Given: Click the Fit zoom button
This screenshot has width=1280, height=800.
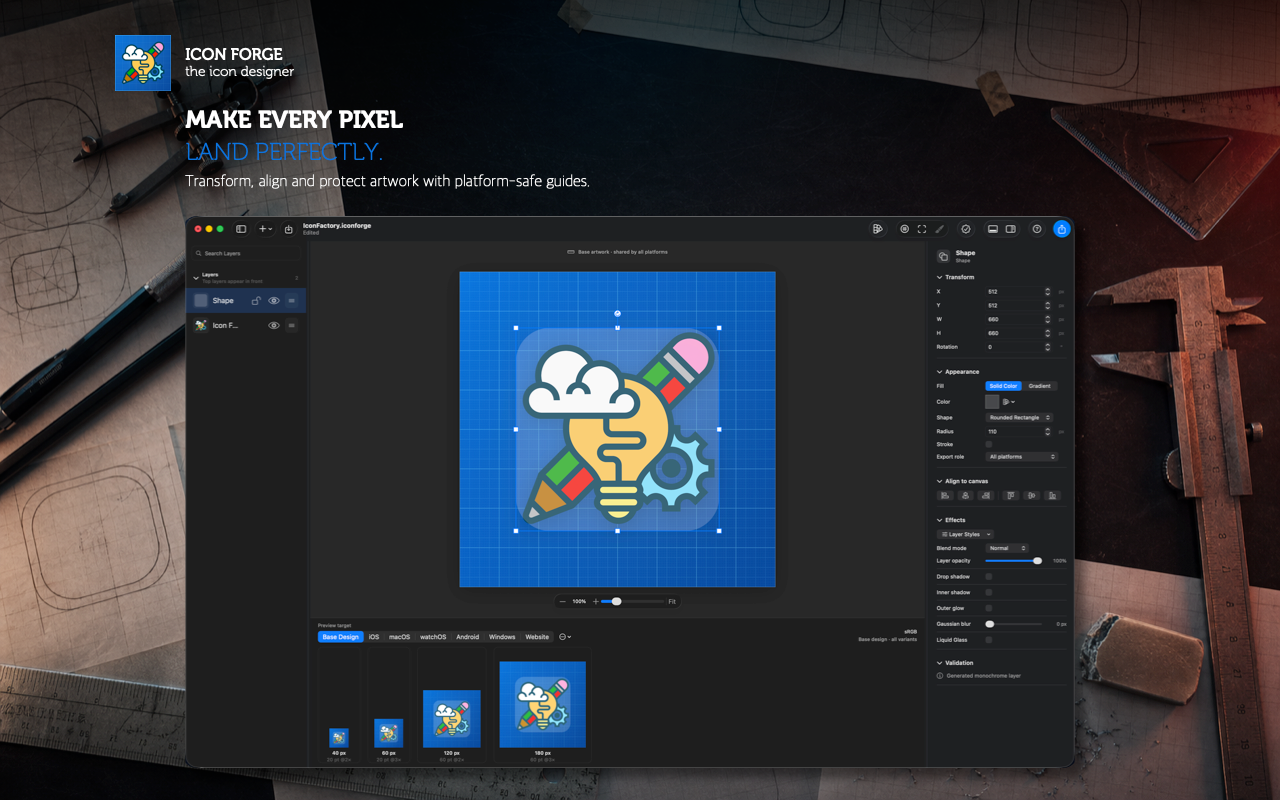Looking at the screenshot, I should 672,601.
